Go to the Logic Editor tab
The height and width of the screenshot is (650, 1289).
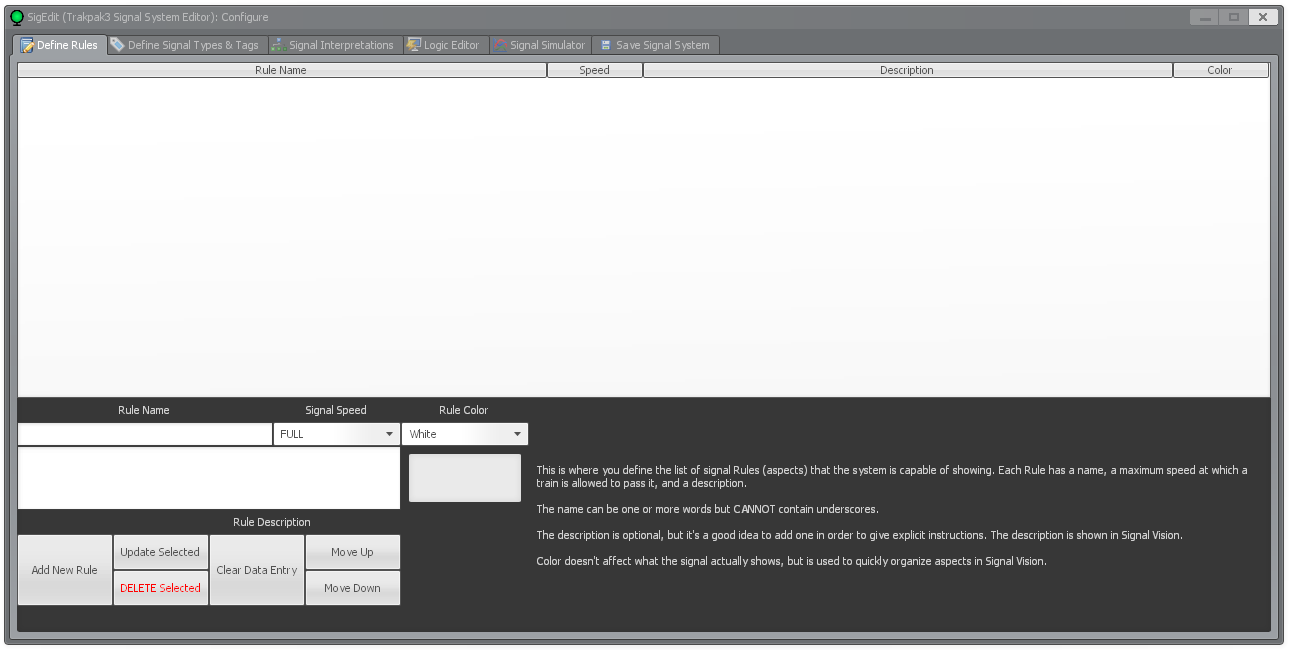pos(444,45)
